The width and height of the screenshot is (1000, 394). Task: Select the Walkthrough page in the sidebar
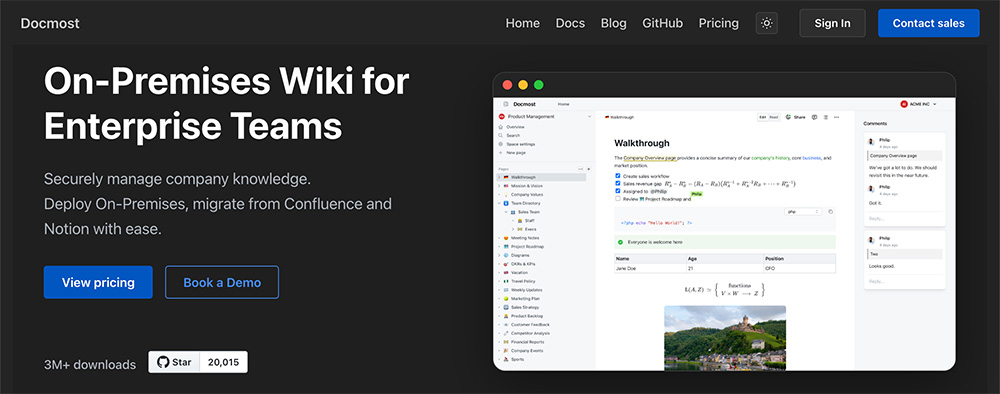click(x=541, y=177)
